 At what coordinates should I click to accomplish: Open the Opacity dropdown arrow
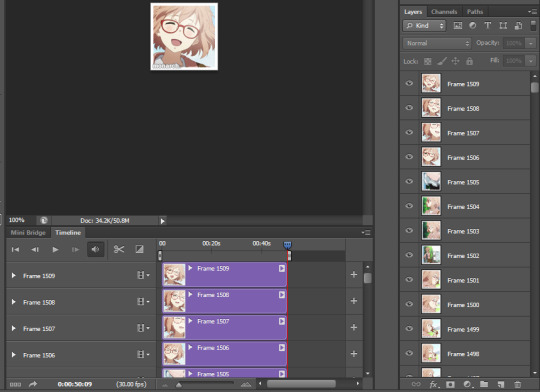[x=531, y=43]
